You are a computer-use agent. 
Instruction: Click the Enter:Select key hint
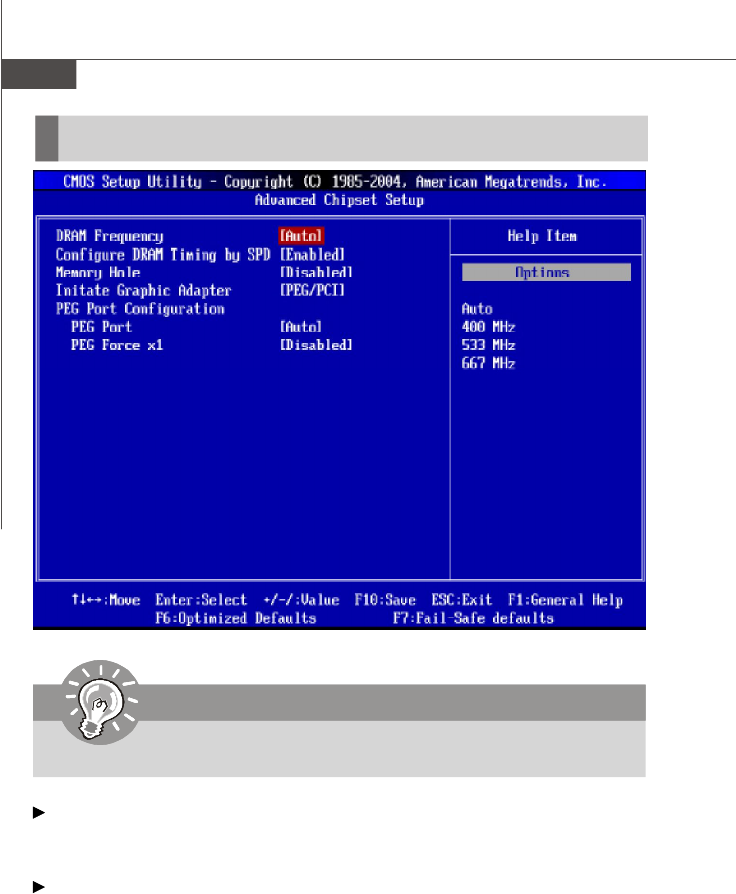click(x=201, y=600)
